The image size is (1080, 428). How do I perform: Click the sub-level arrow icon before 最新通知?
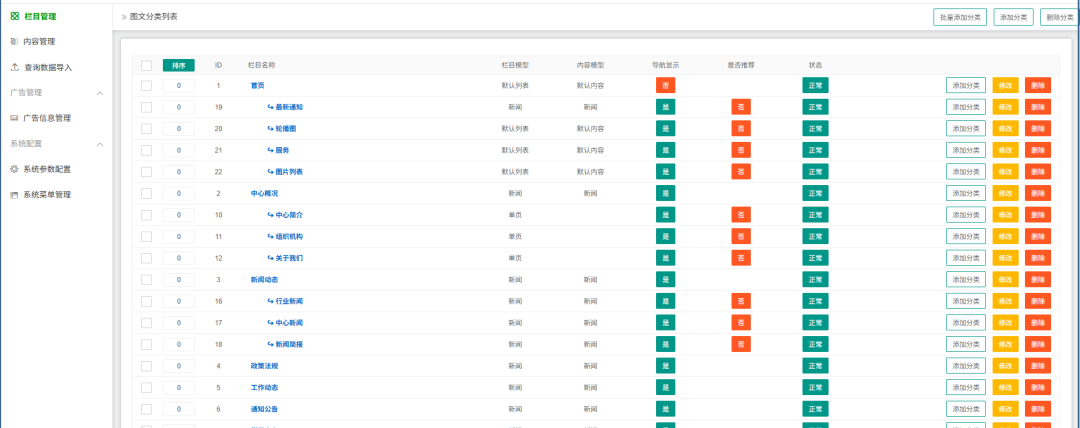[270, 107]
